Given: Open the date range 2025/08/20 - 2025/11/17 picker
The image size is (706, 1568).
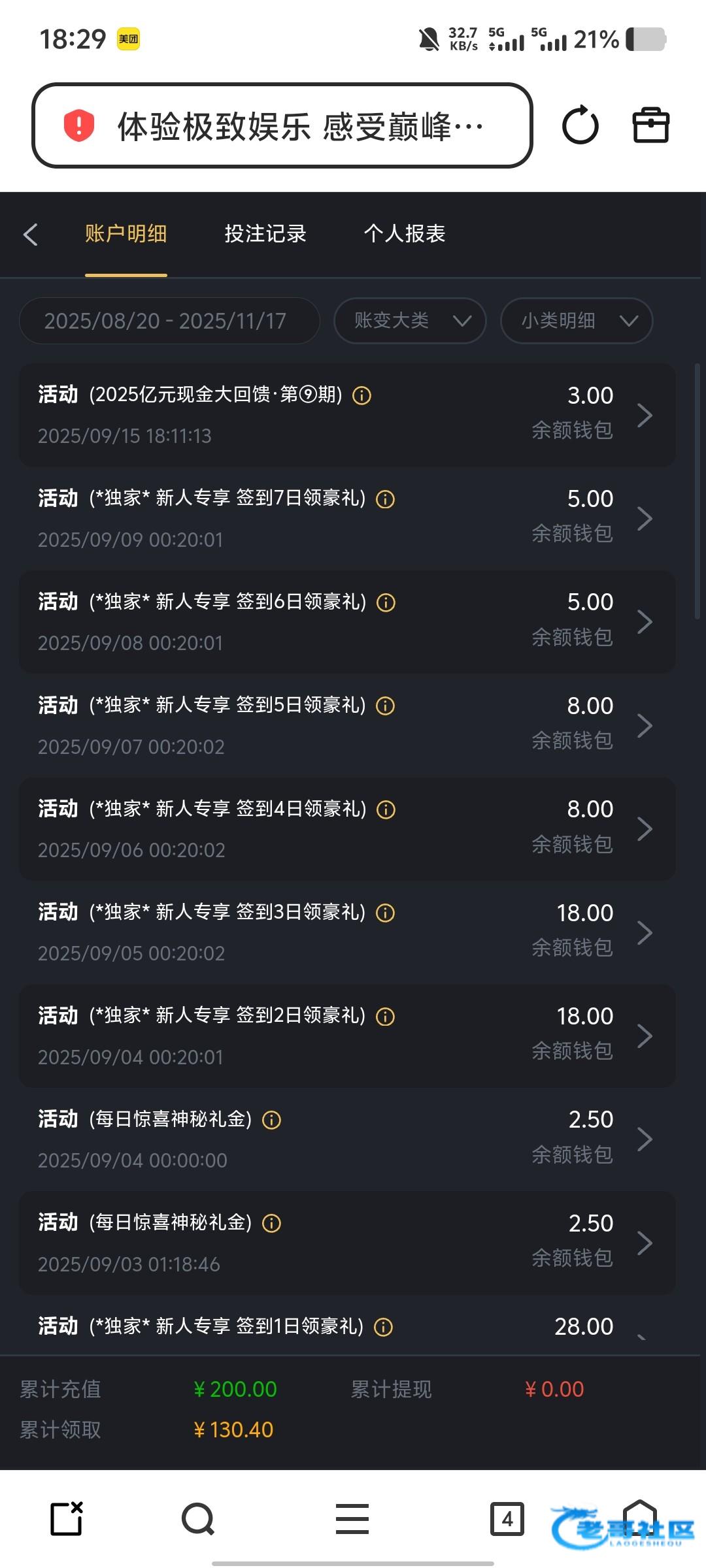Looking at the screenshot, I should pos(169,321).
